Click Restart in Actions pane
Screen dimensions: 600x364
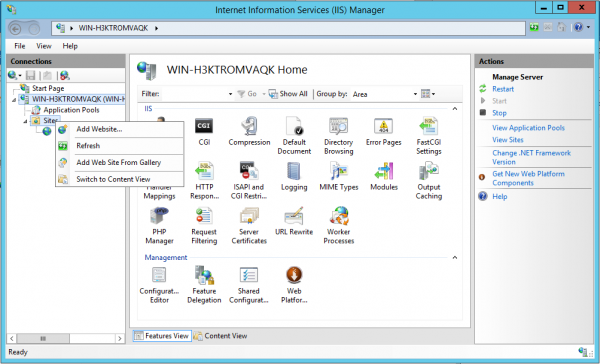click(x=503, y=89)
